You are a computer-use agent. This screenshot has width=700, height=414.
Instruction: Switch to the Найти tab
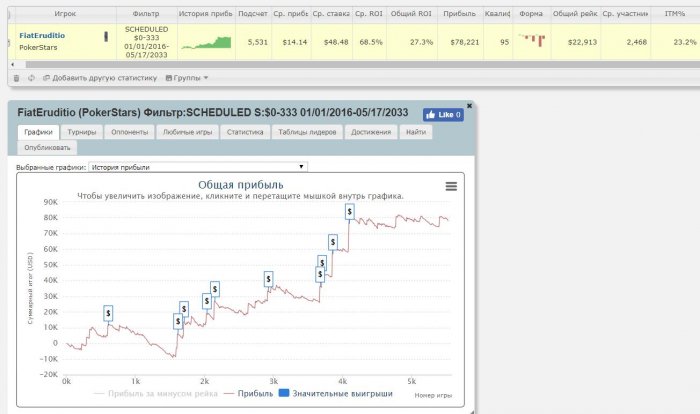pos(416,132)
